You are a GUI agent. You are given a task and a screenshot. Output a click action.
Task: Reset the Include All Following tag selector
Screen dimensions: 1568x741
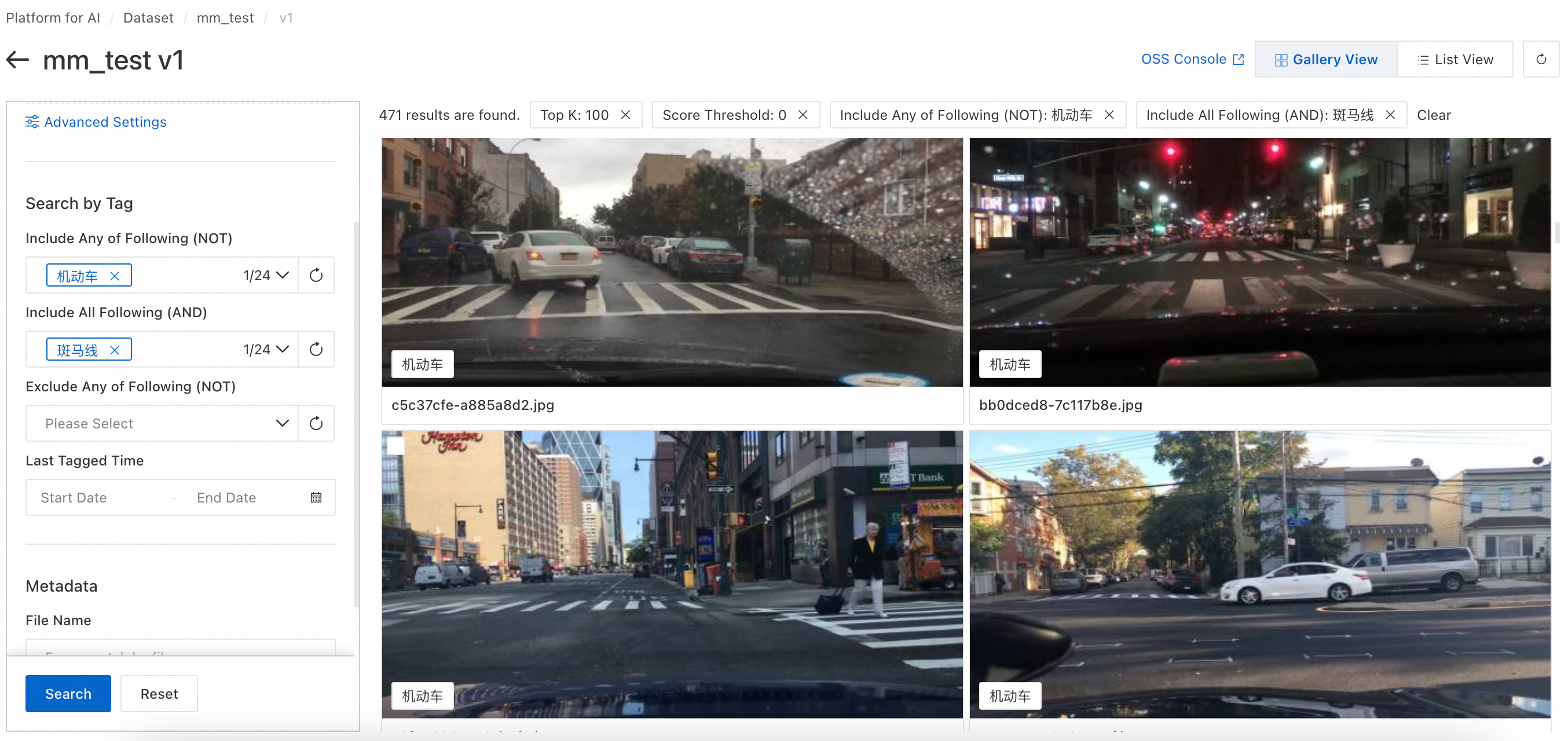[316, 350]
